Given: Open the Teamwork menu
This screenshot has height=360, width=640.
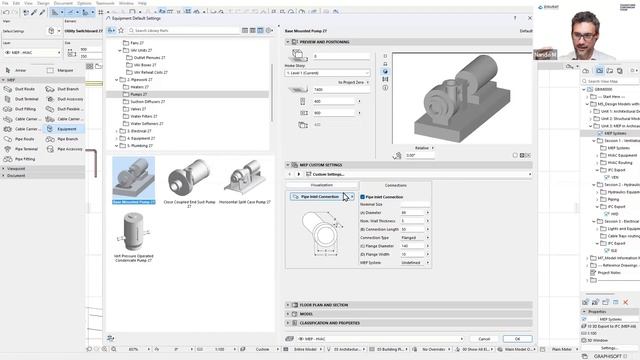Looking at the screenshot, I should click(105, 3).
